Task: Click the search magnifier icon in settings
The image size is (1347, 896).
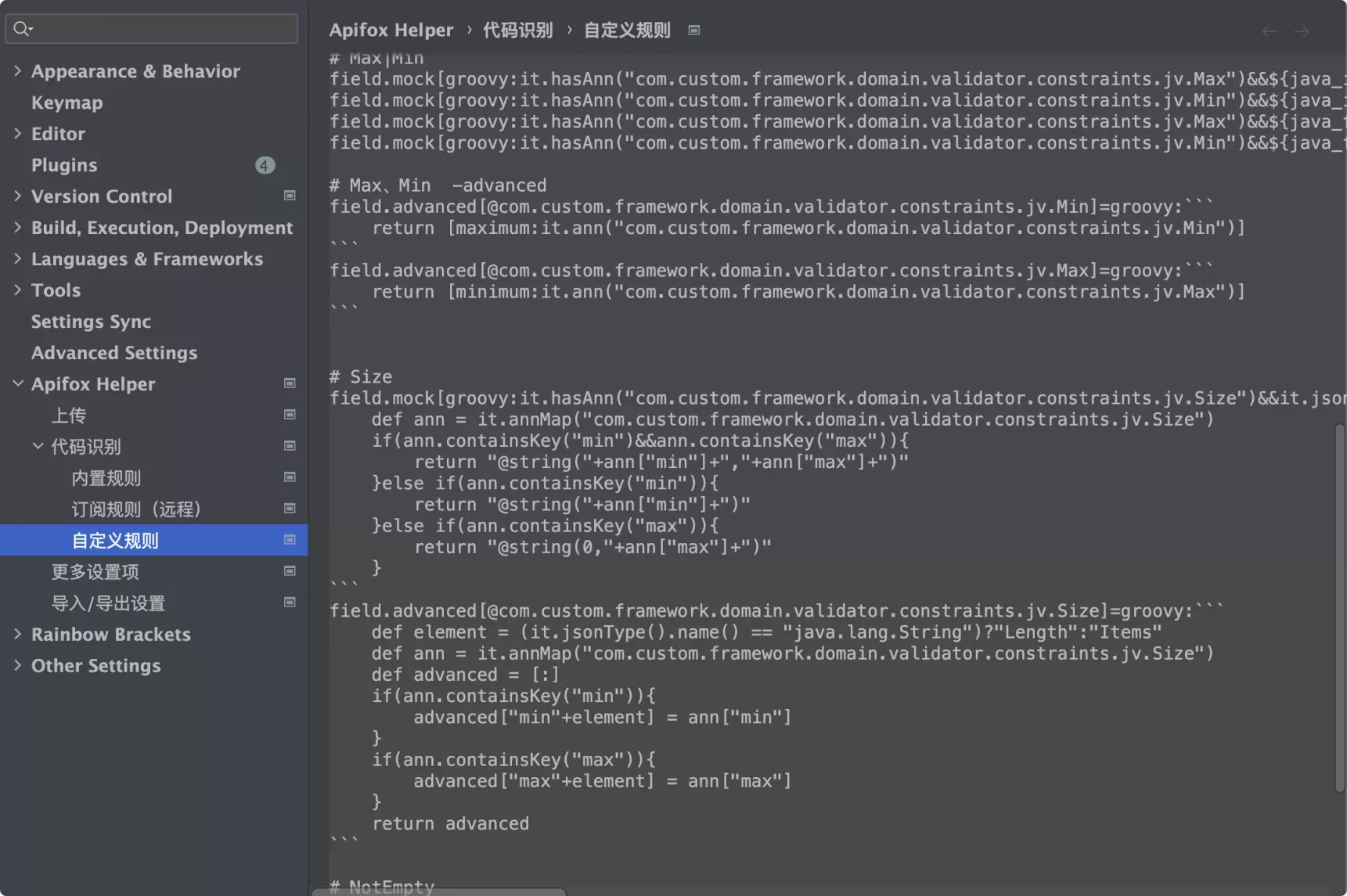Action: 23,29
